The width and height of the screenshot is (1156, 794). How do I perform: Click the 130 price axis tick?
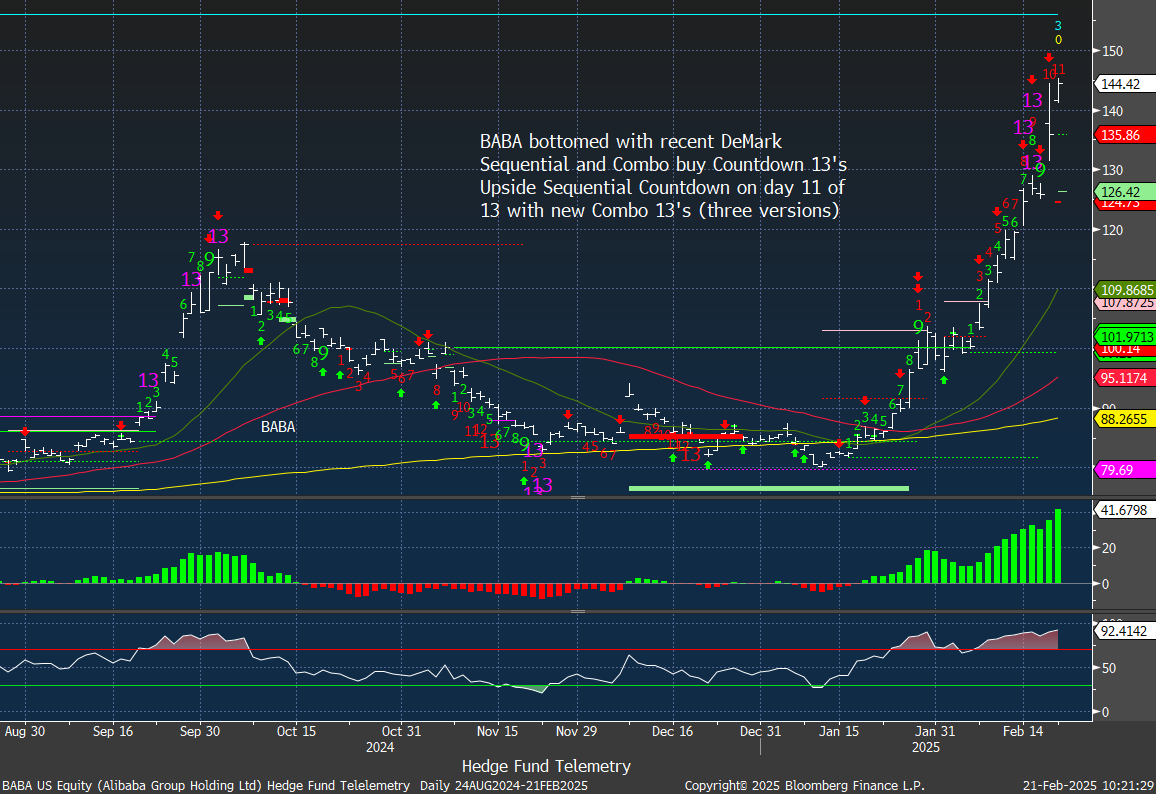[1113, 170]
